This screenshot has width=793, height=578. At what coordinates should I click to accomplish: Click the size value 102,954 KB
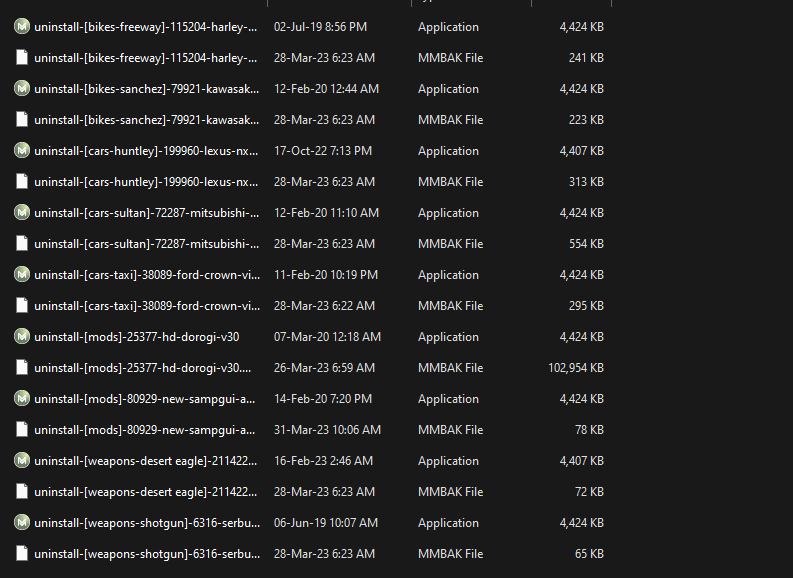[x=576, y=368]
